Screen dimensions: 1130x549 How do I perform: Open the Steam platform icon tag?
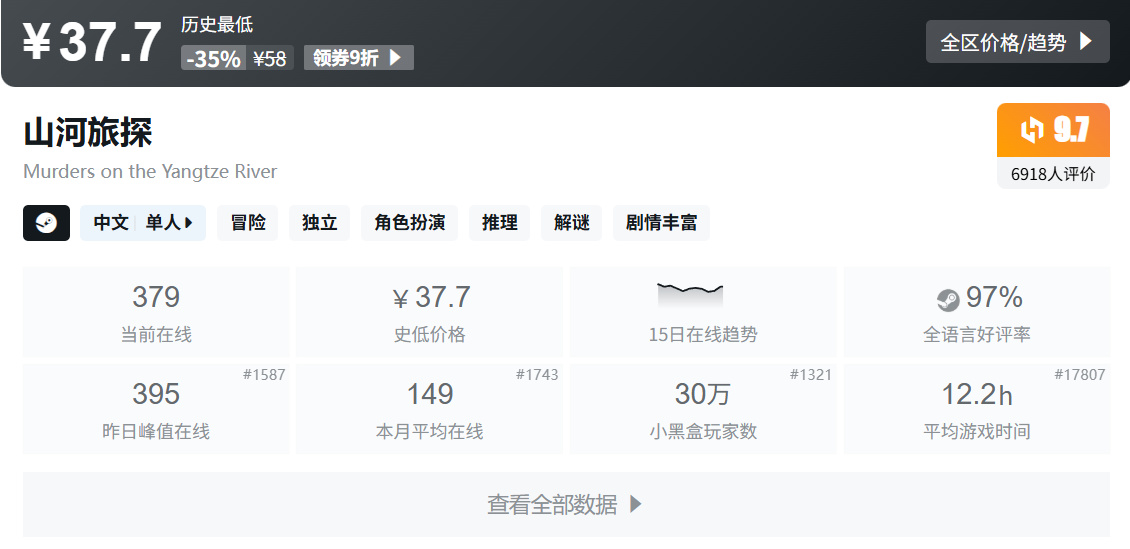pyautogui.click(x=46, y=223)
